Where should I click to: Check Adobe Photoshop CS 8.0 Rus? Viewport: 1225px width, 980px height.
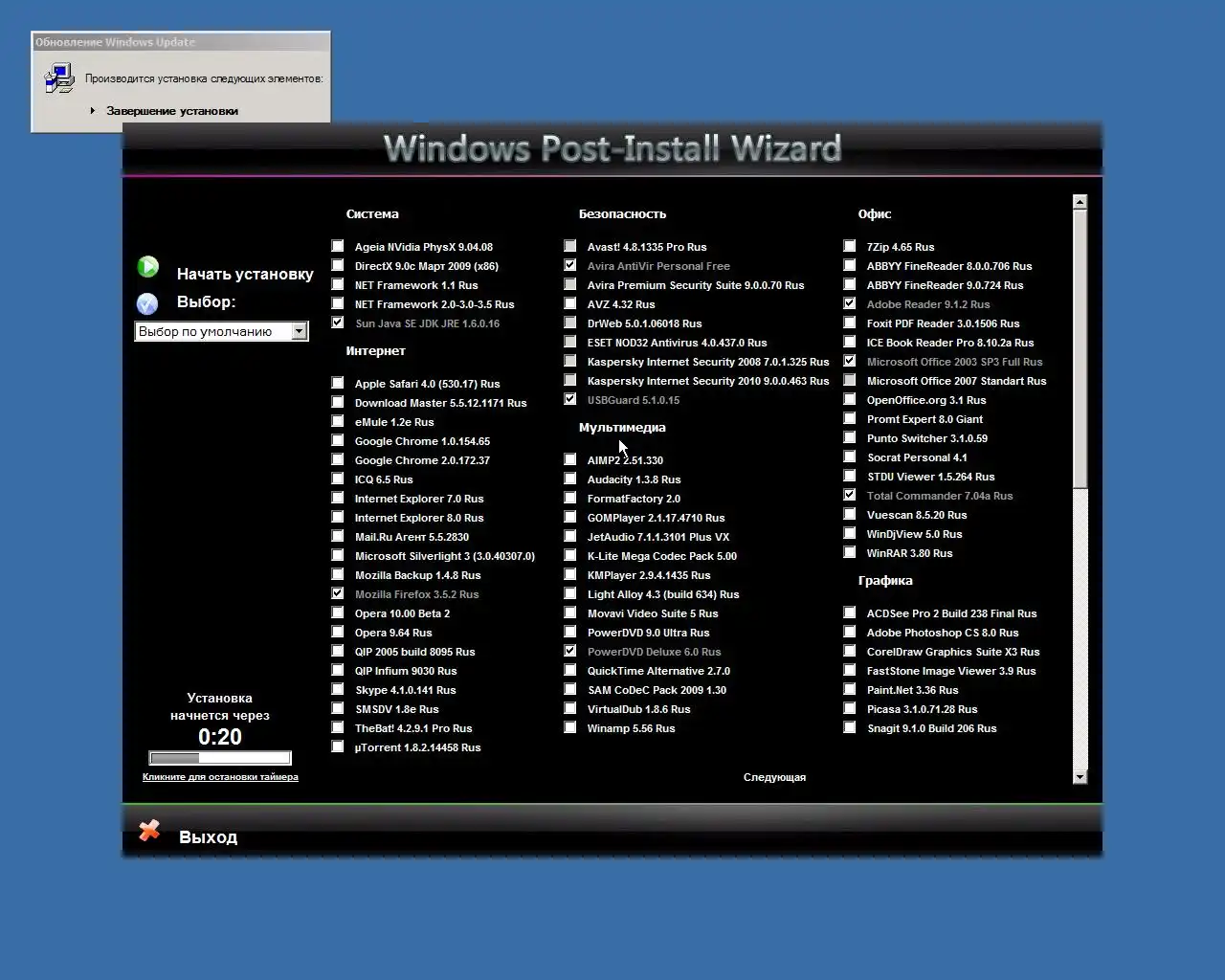[x=850, y=632]
